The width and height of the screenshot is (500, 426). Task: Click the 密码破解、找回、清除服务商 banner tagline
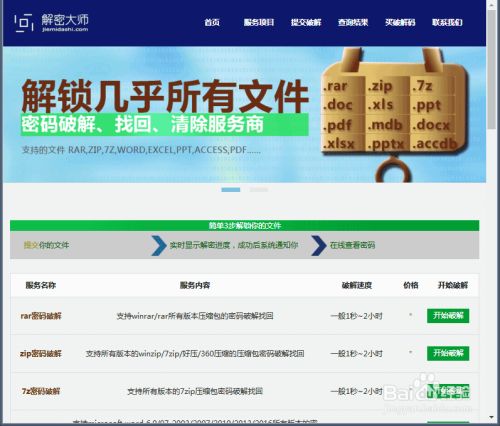(x=164, y=125)
